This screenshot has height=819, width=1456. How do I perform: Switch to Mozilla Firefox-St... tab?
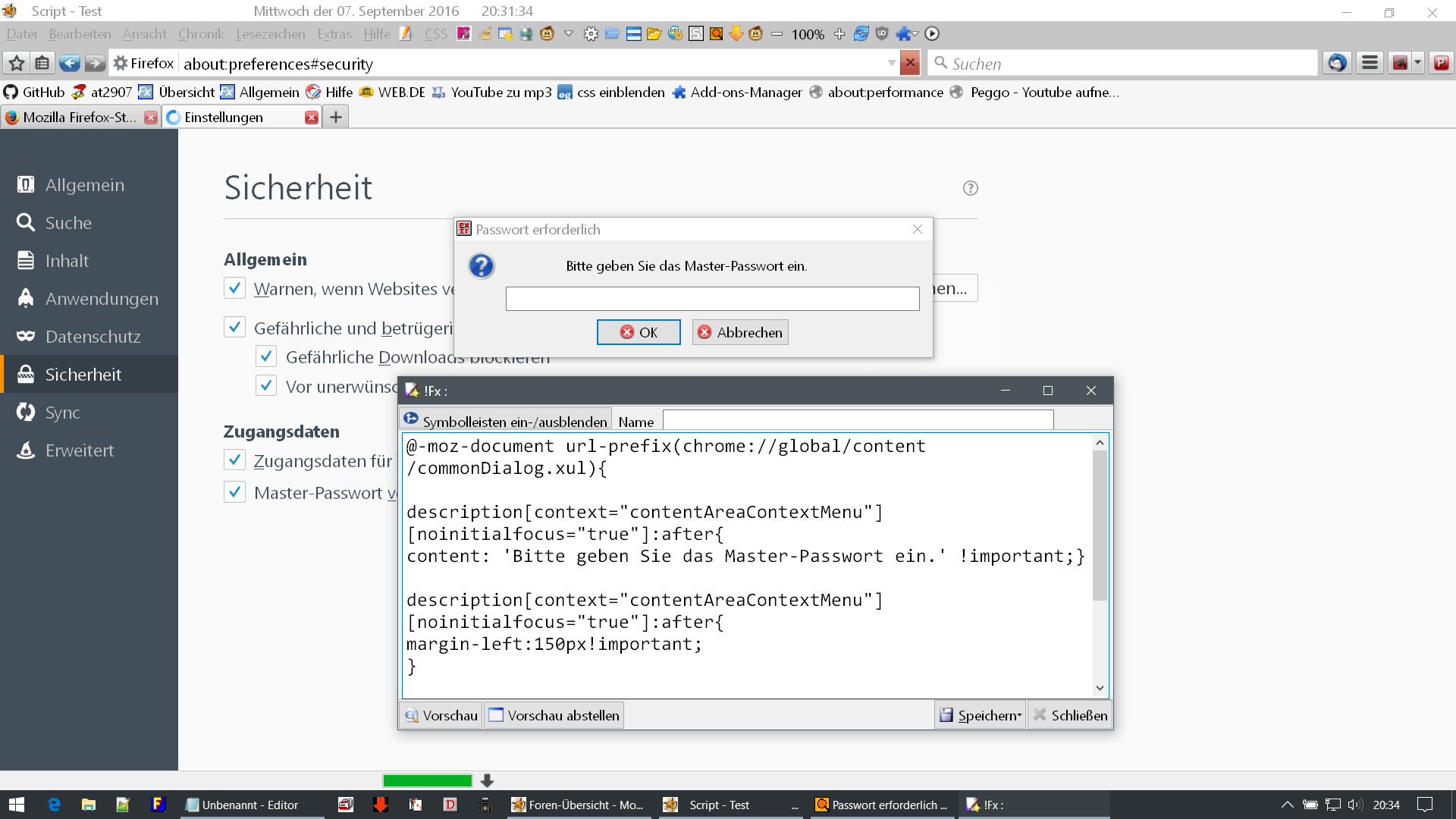79,118
